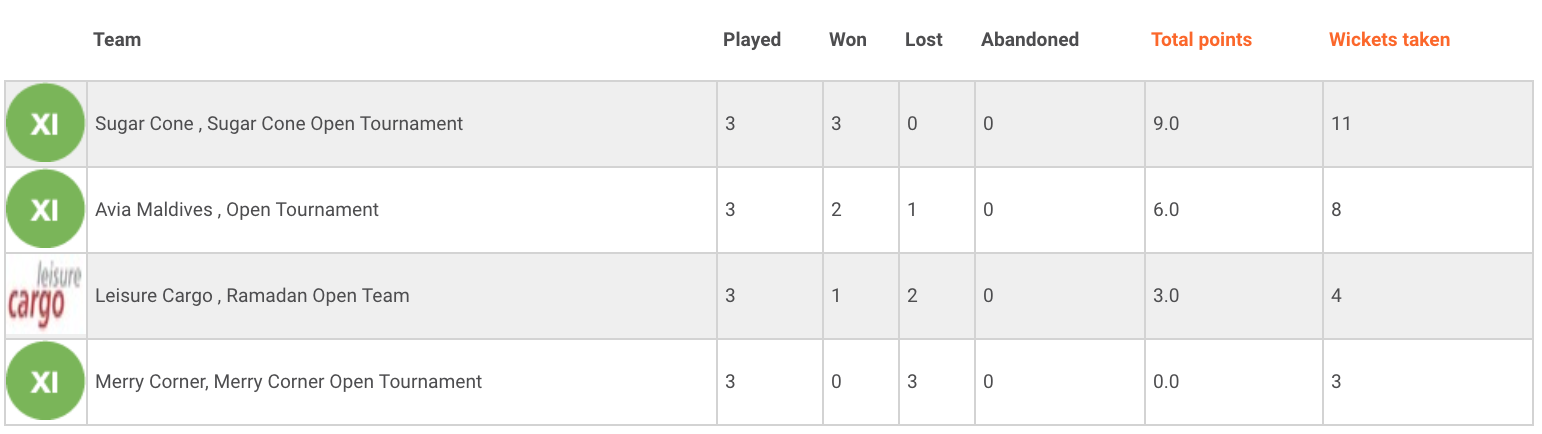
Task: Select Avia Maldives' 6.0 total points cell
Action: pyautogui.click(x=1234, y=210)
